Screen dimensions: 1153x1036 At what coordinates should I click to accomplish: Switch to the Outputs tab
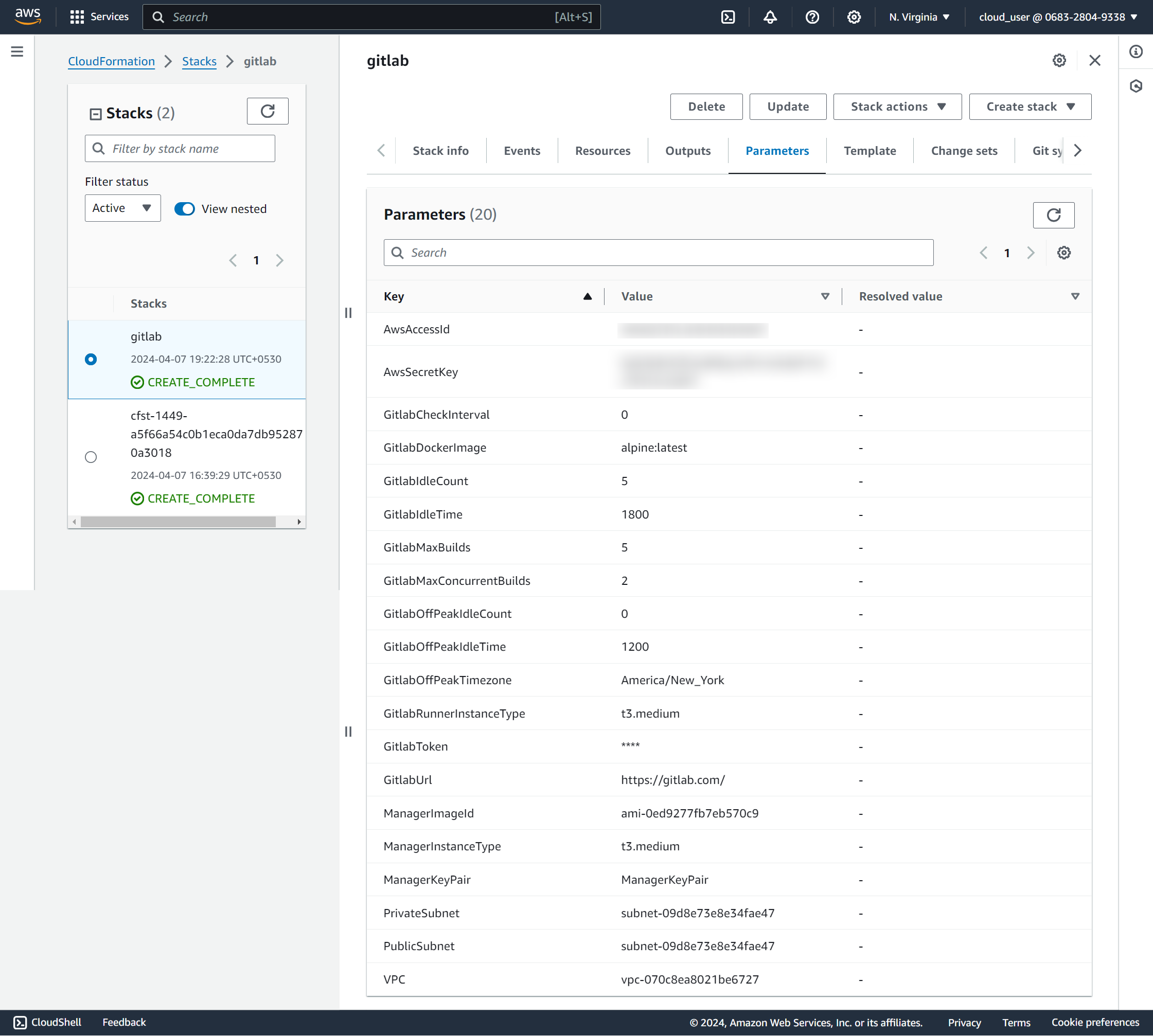(688, 151)
